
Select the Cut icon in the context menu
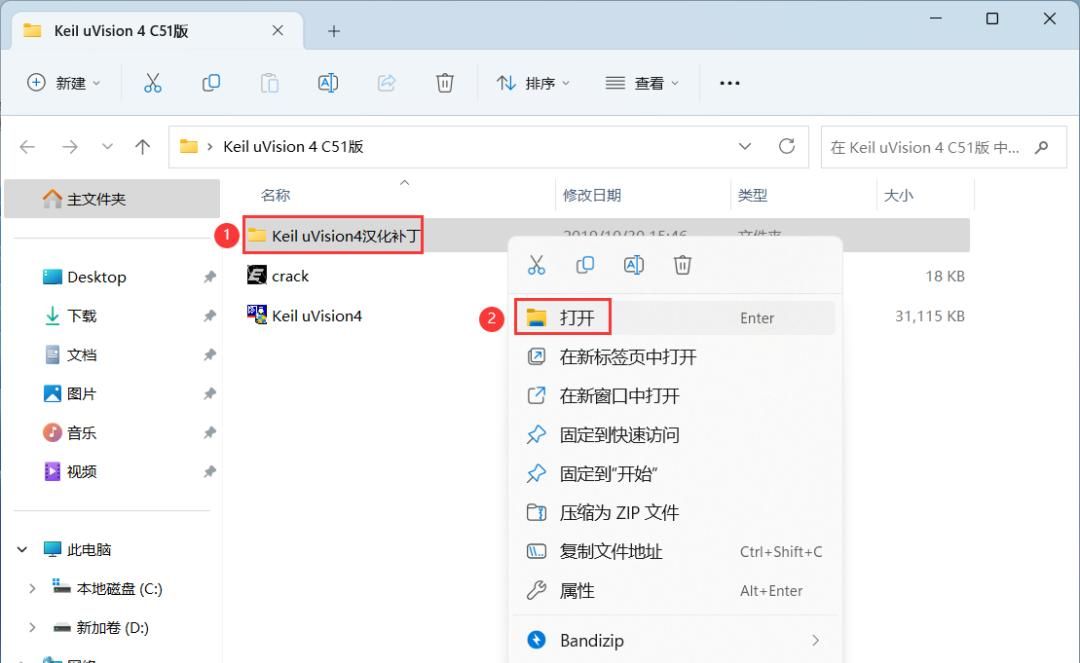(536, 265)
